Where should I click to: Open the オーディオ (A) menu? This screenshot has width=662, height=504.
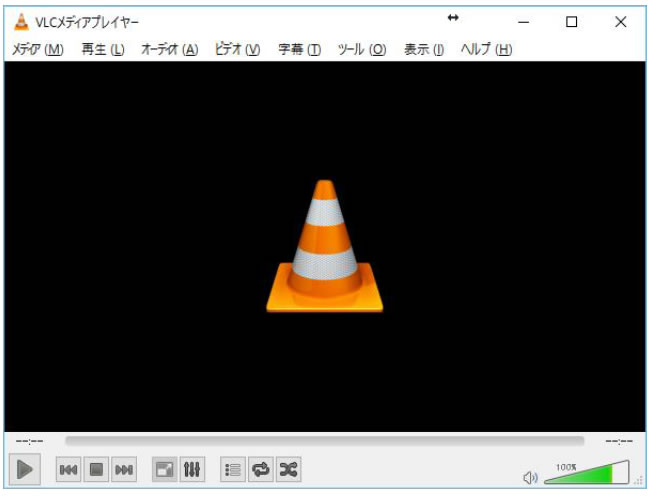[170, 49]
